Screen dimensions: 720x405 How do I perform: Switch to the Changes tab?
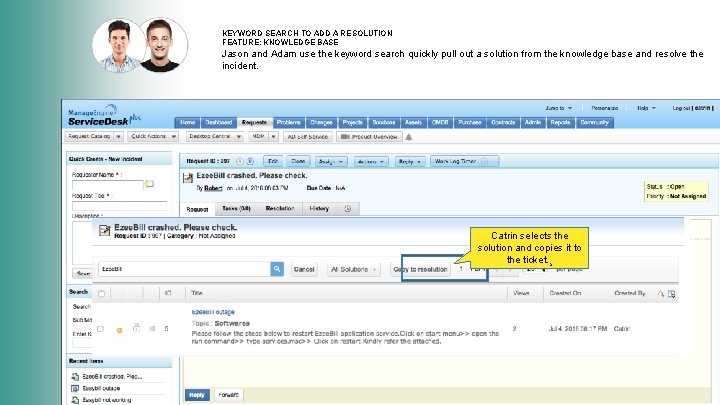click(x=321, y=123)
